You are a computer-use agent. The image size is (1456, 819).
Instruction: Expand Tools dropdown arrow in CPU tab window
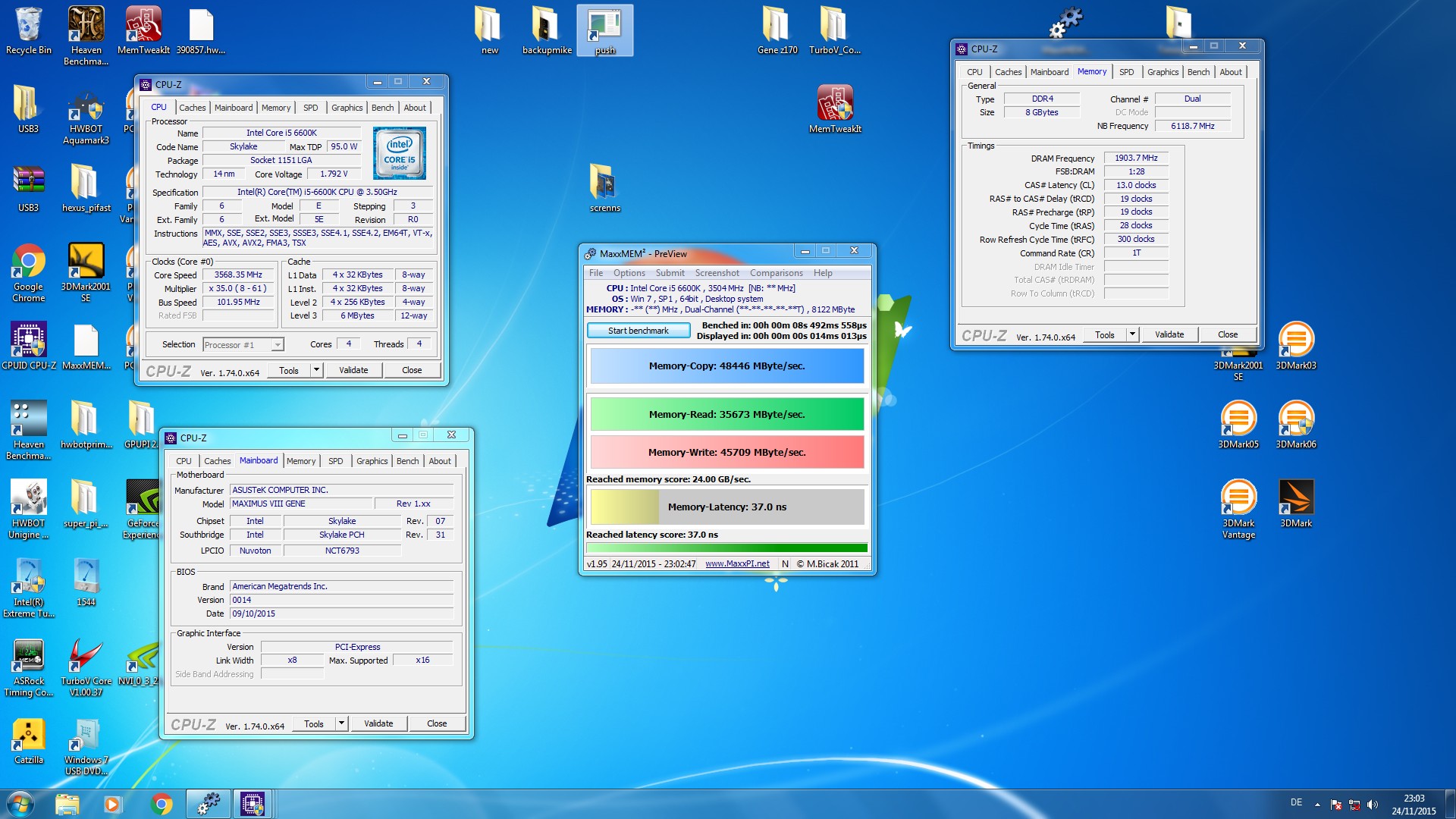[x=316, y=370]
